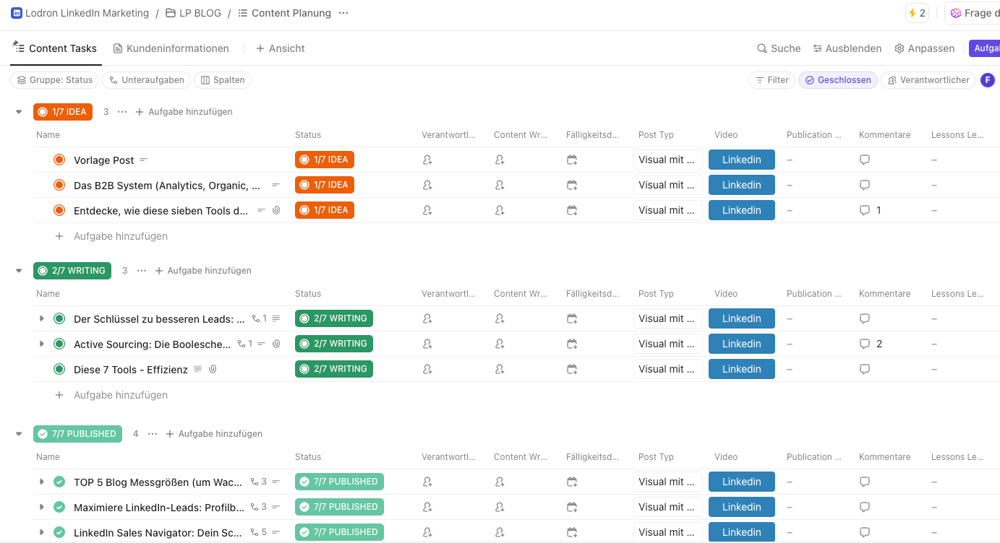The width and height of the screenshot is (1000, 543).
Task: Click attachment icon on Diese 7 Tools - Effizienz
Action: click(213, 369)
